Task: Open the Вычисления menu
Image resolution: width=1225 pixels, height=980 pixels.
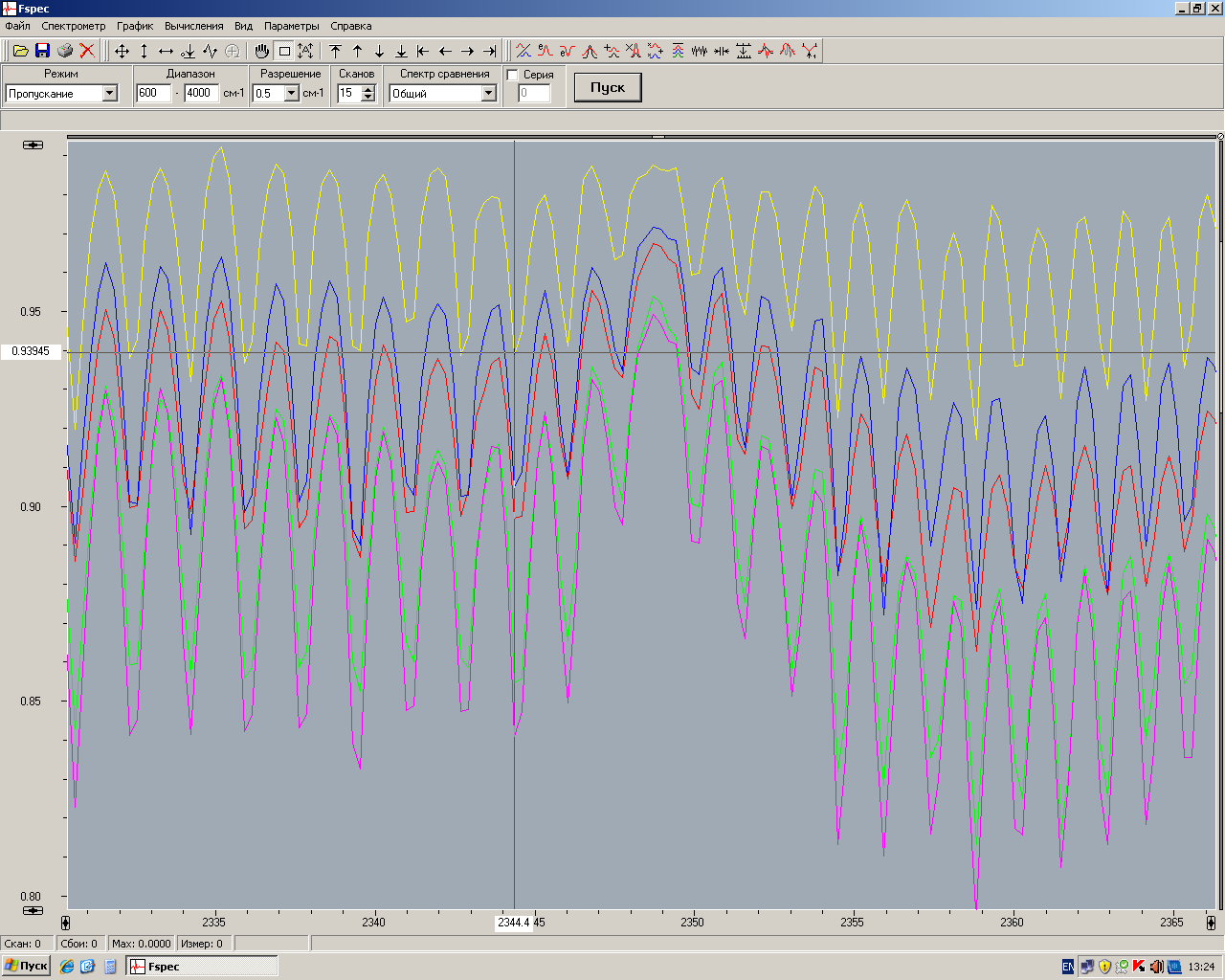Action: click(194, 26)
